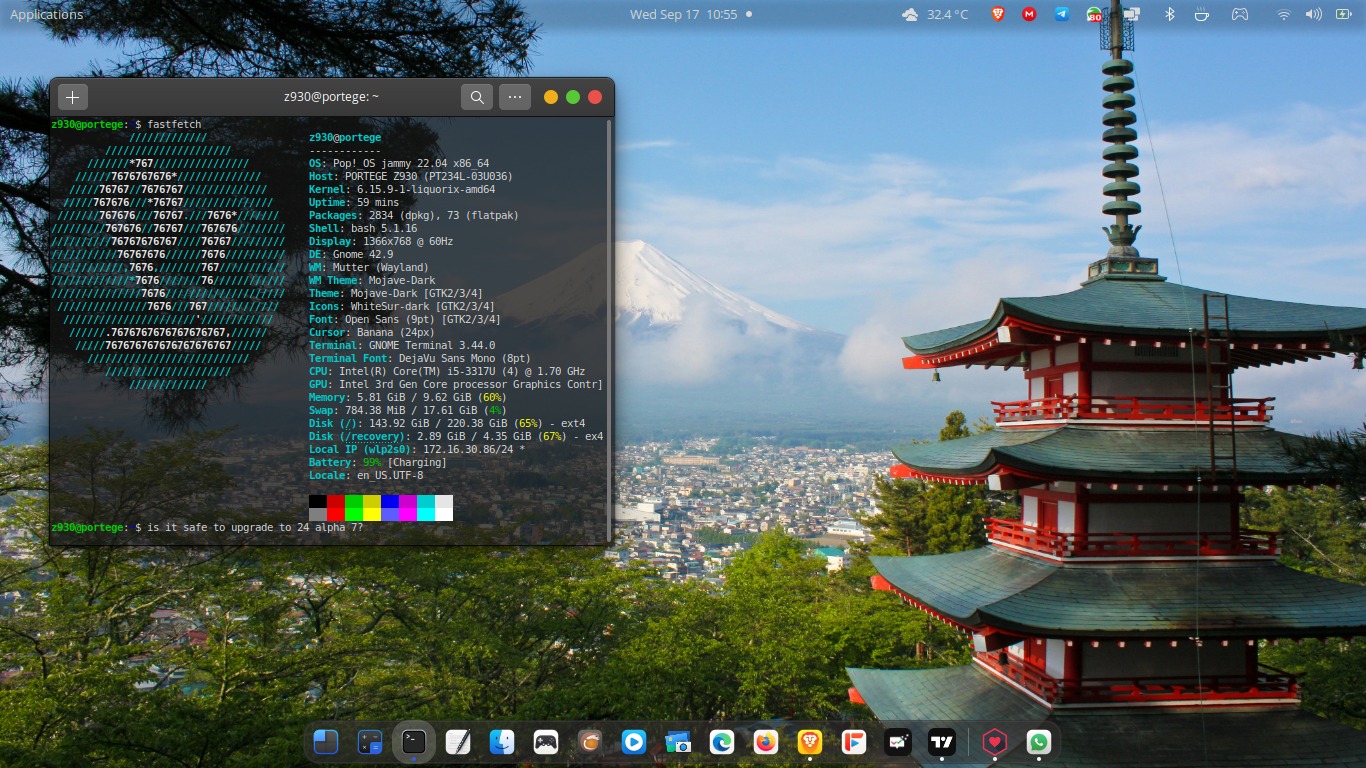Open the photo camera app in the dock
The width and height of the screenshot is (1366, 768).
pos(677,742)
